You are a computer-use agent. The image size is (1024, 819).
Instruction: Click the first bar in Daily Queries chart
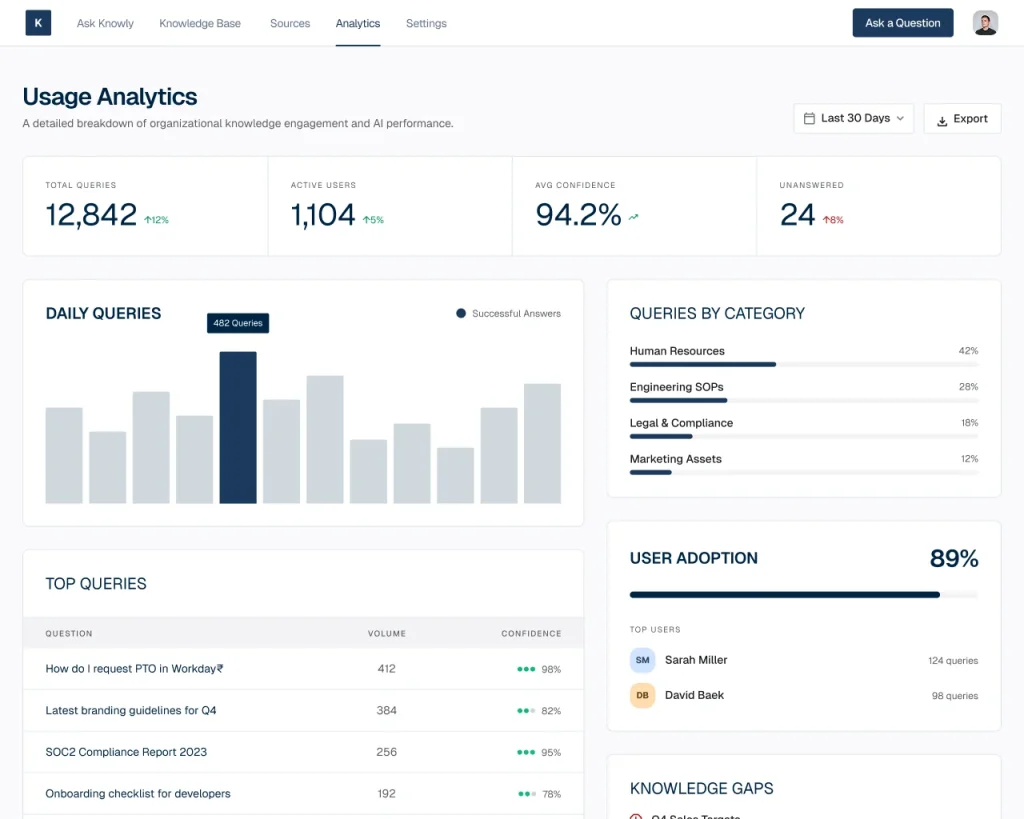[64, 455]
